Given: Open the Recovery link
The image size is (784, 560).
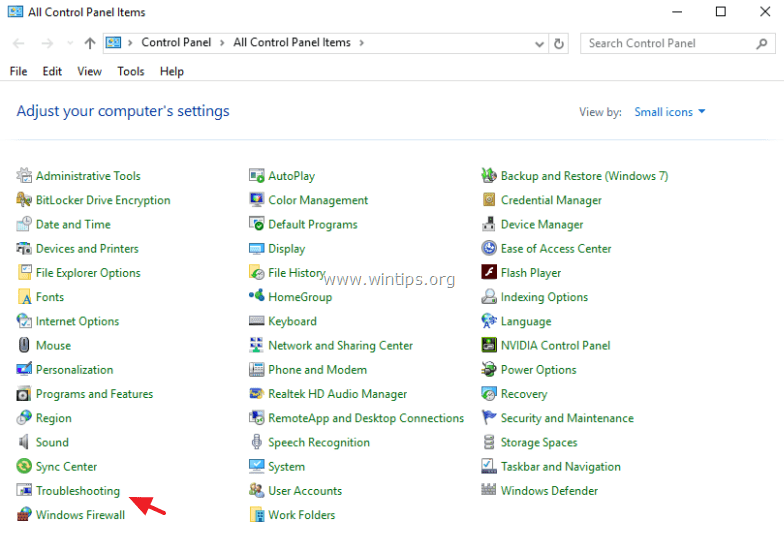Looking at the screenshot, I should click(524, 394).
